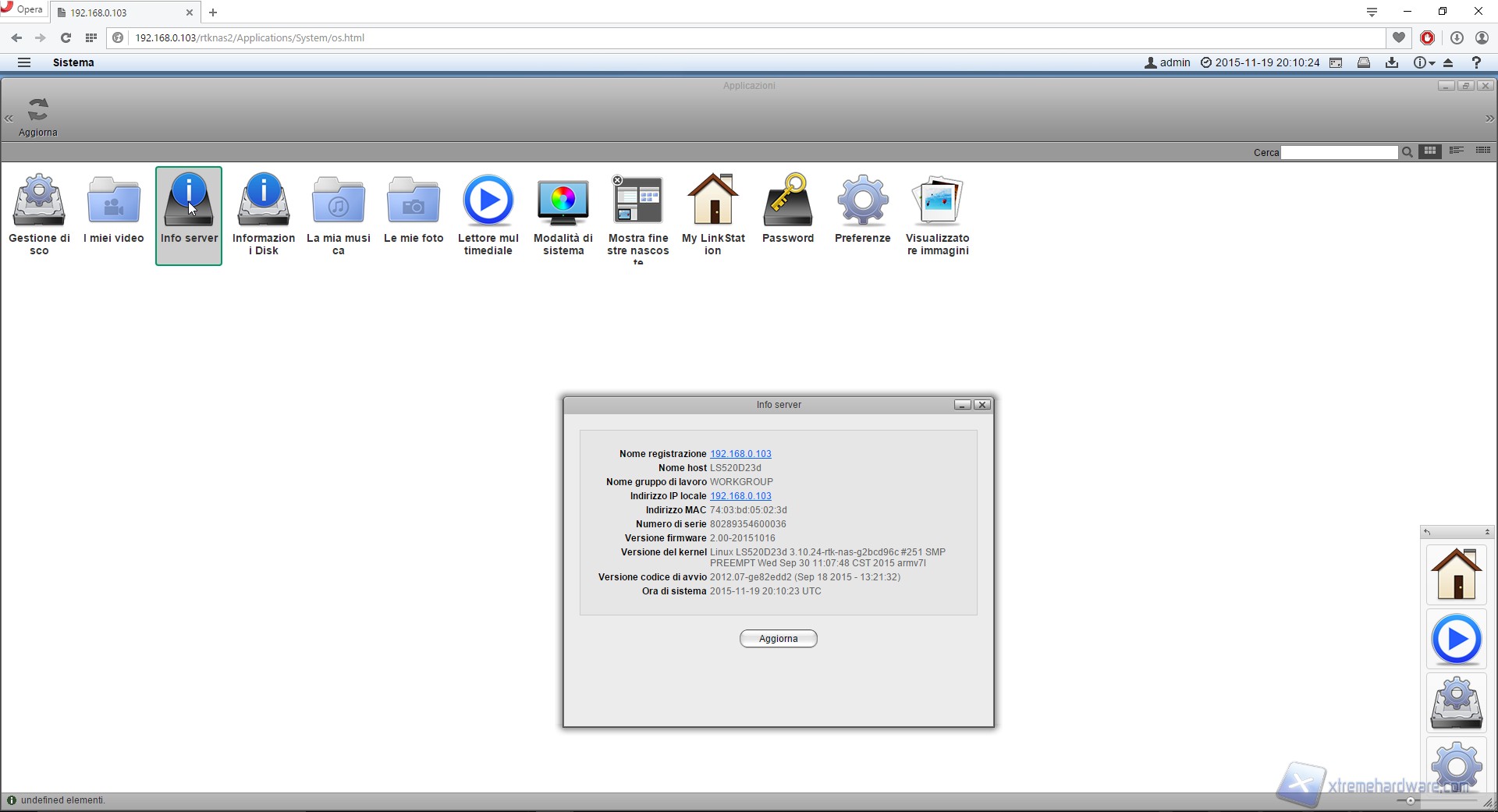This screenshot has width=1498, height=812.
Task: Click the Cerca search input field
Action: coord(1339,153)
